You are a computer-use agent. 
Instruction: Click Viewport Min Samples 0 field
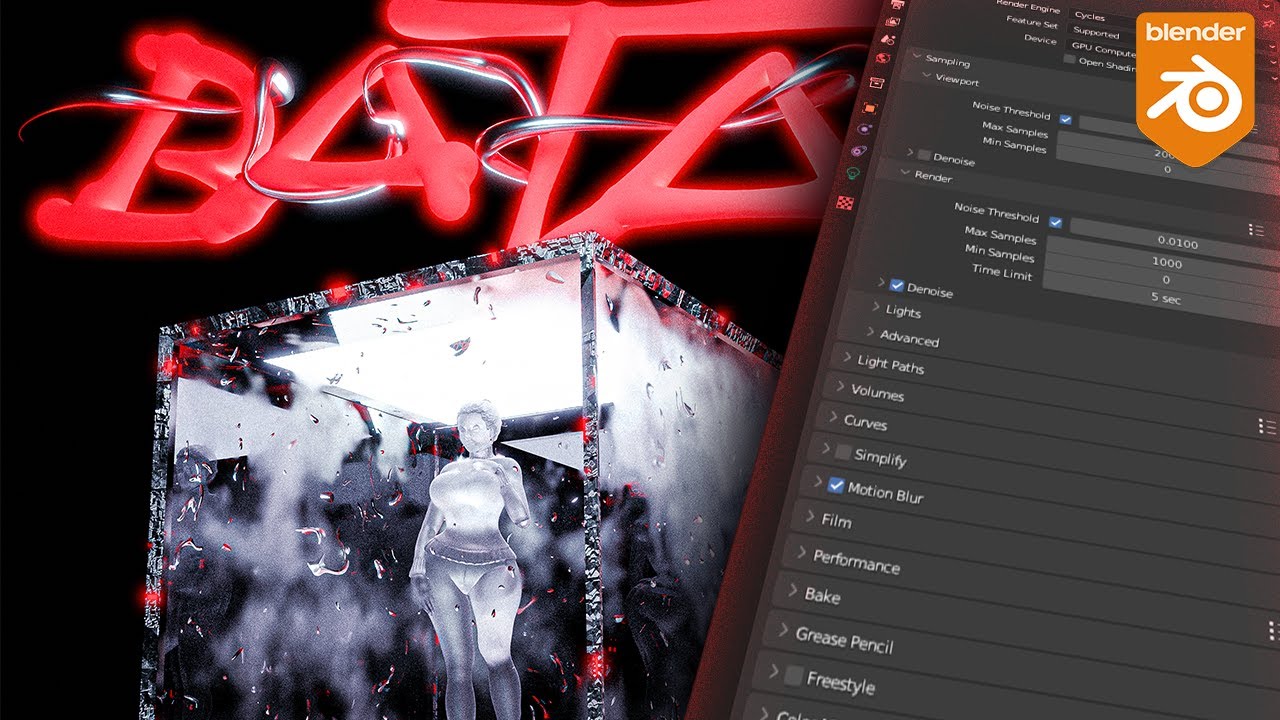[1166, 169]
